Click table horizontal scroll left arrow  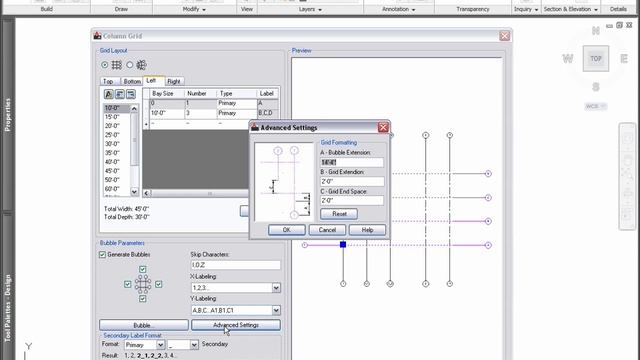click(147, 193)
